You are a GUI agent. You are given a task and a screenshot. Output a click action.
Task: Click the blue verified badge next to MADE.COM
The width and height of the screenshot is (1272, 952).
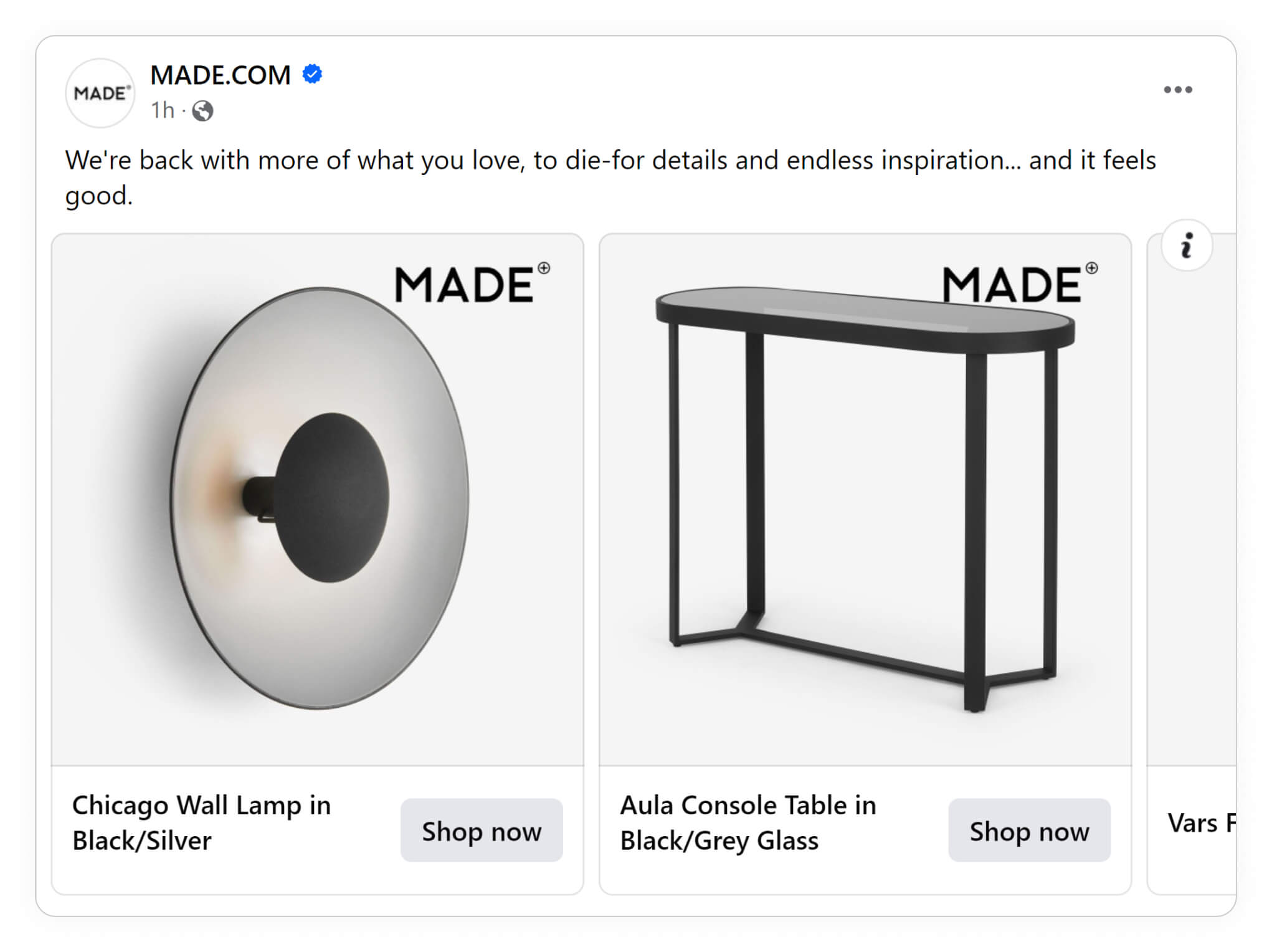312,74
